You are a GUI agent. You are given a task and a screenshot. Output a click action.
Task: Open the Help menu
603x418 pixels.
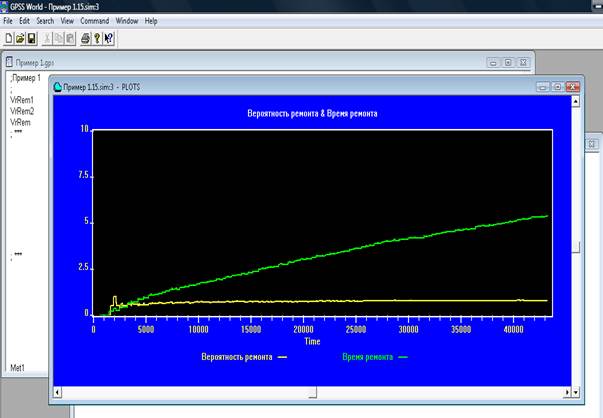(x=151, y=21)
